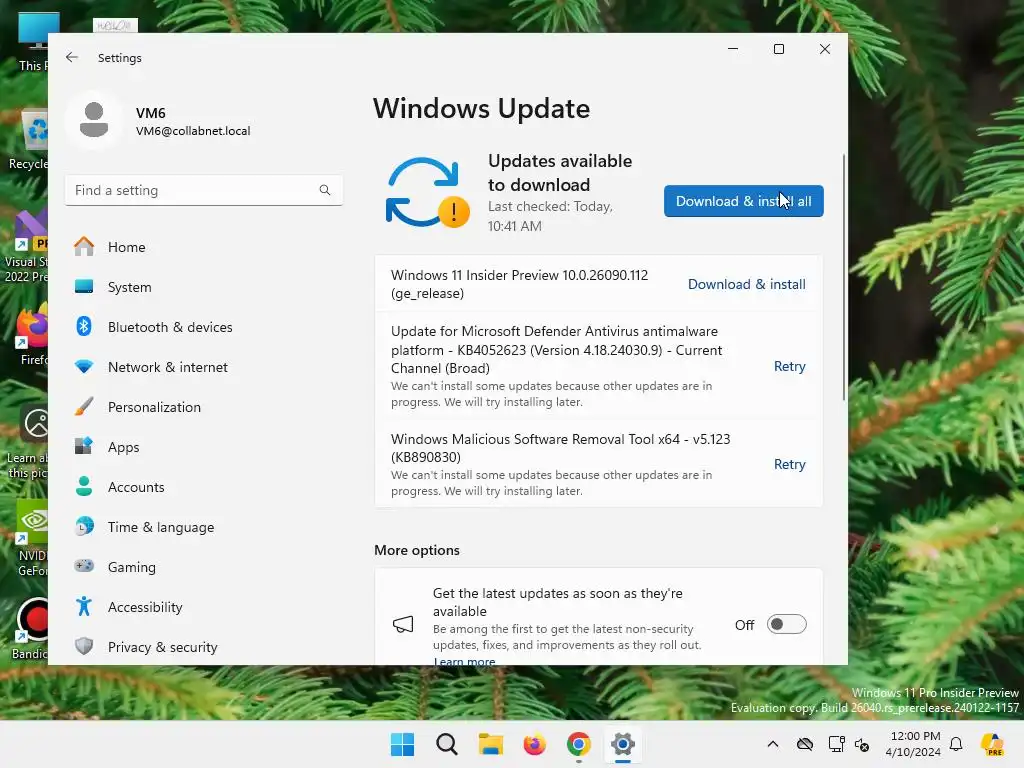Click the Settings gear on the taskbar

pos(622,744)
